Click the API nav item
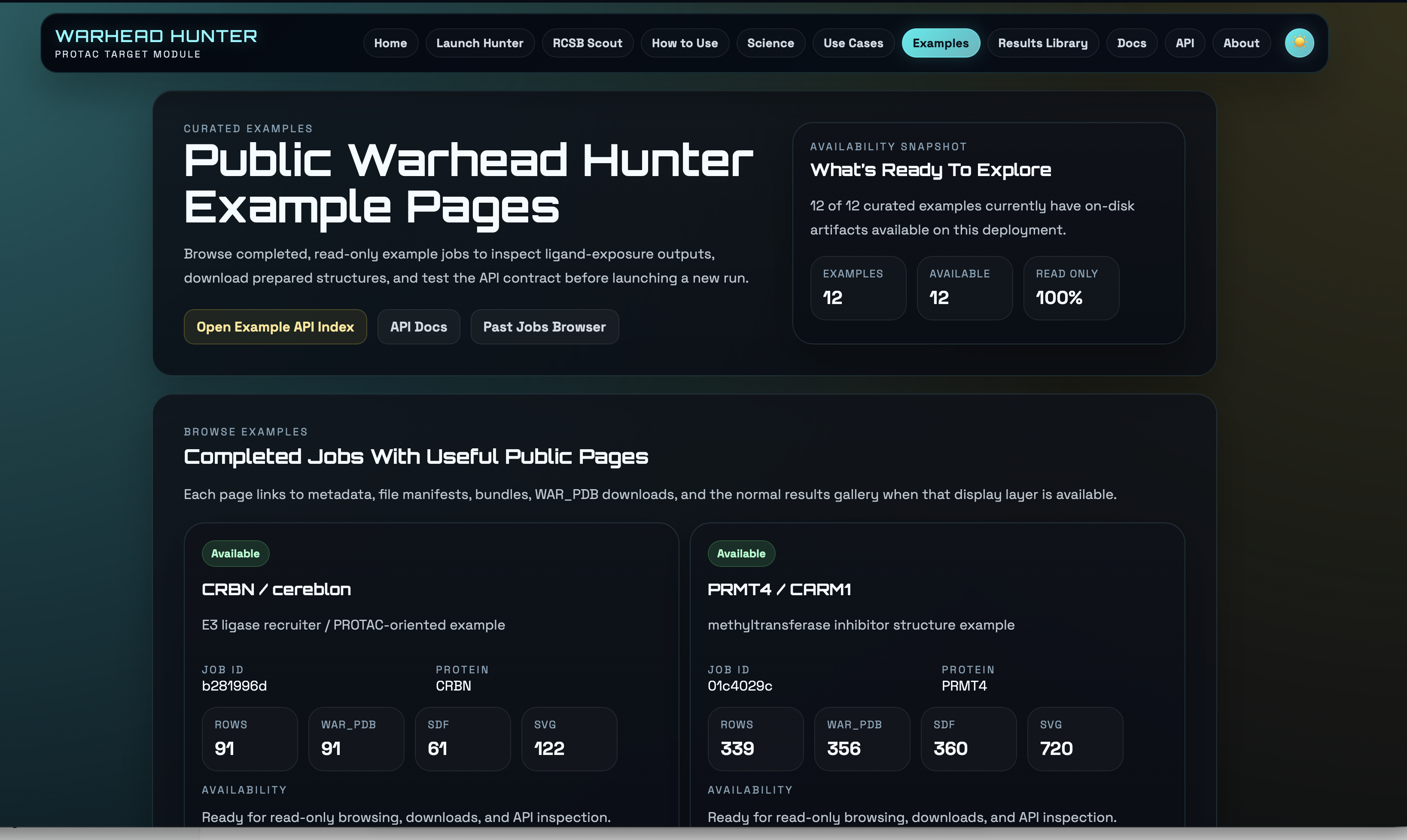This screenshot has height=840, width=1407. click(1185, 43)
